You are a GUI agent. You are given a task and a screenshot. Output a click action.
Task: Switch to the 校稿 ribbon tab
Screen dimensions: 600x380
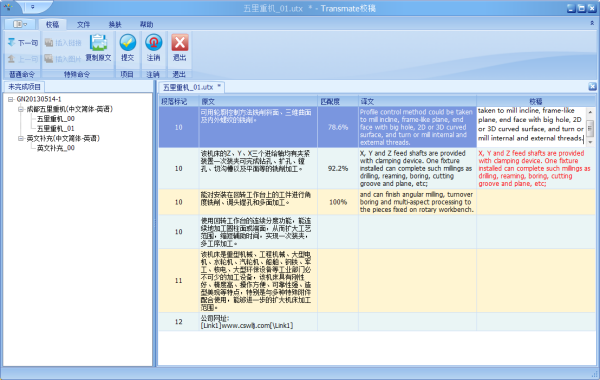52,24
